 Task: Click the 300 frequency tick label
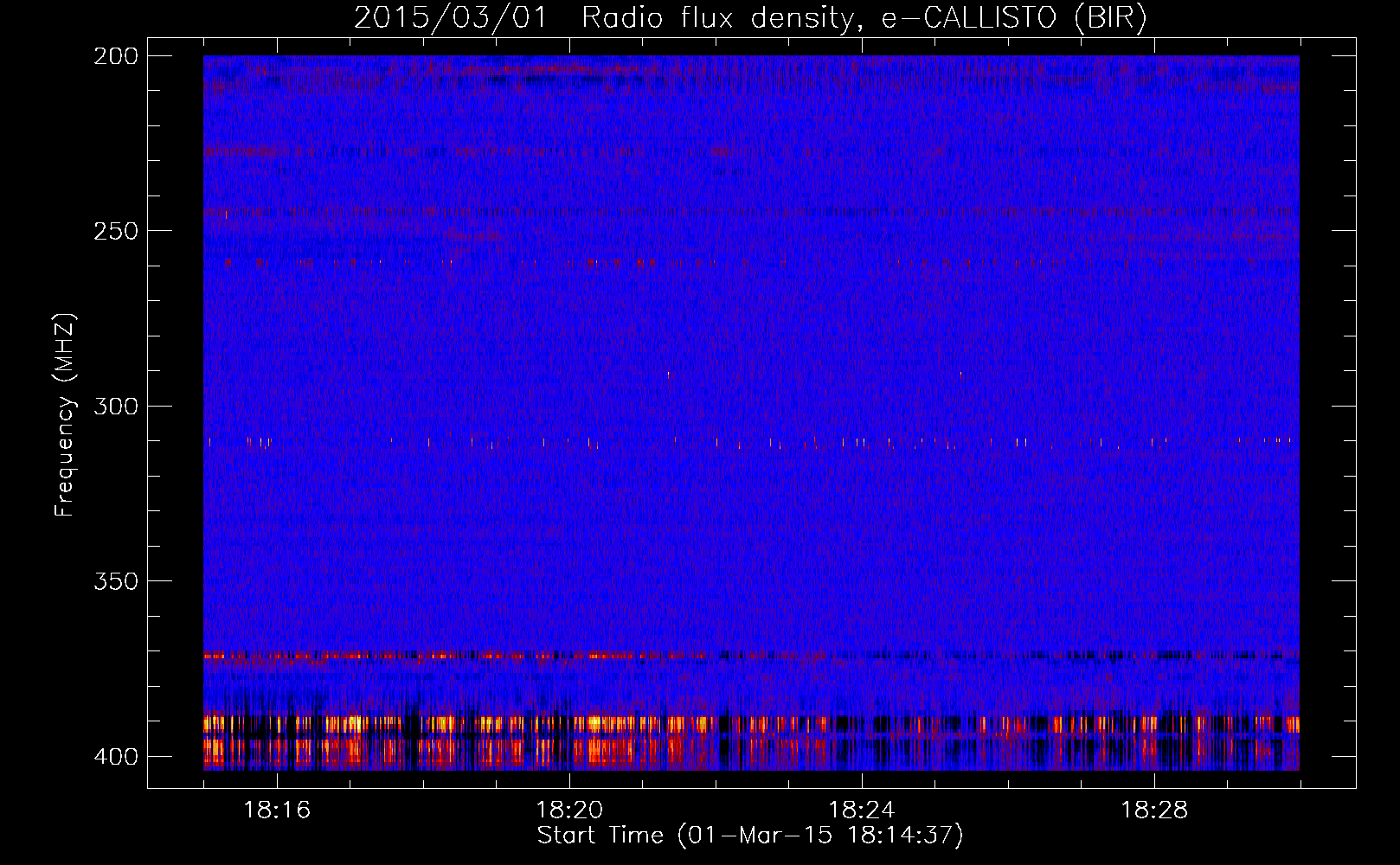116,407
